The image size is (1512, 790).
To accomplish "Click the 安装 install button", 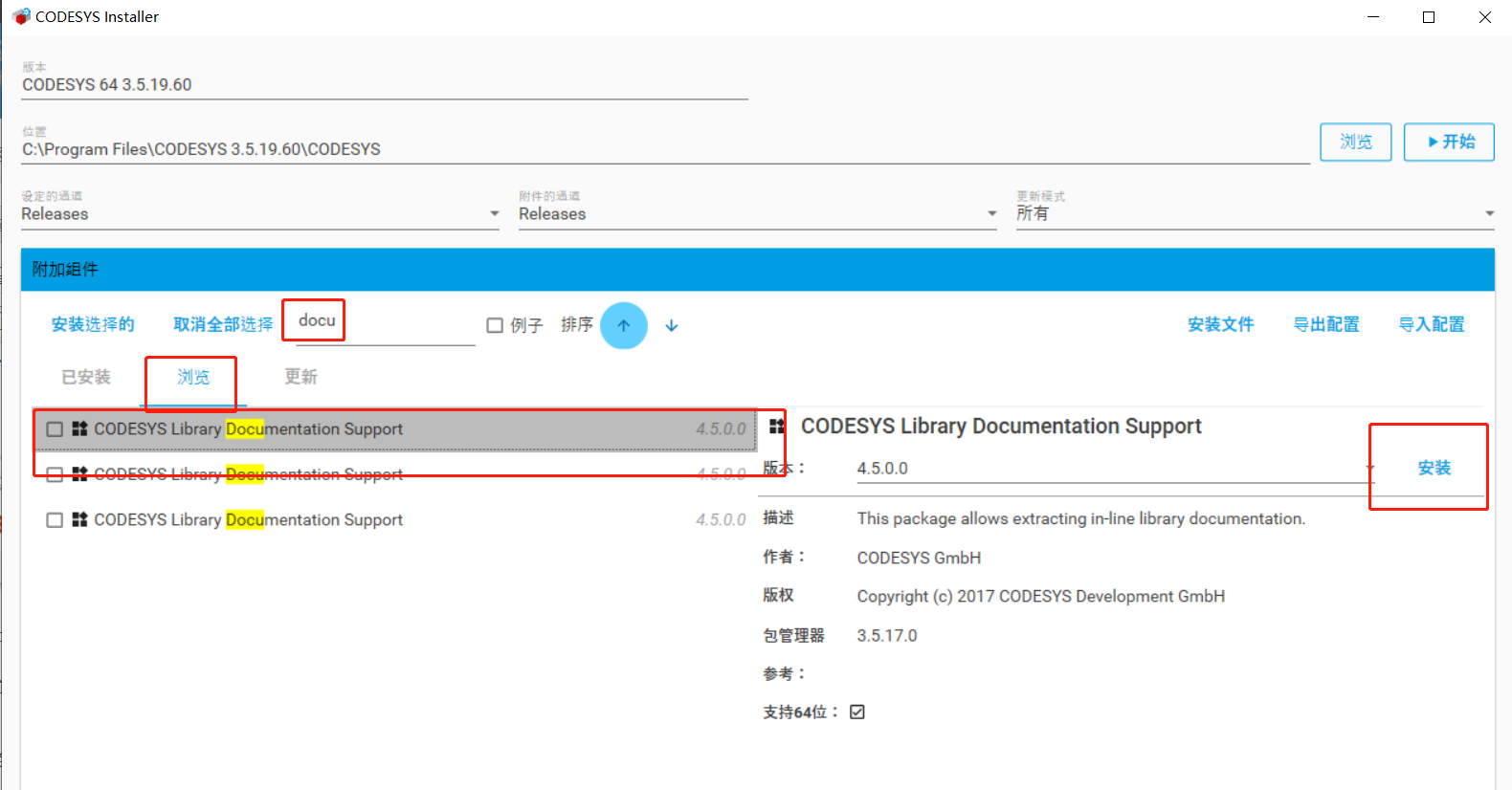I will (x=1434, y=468).
